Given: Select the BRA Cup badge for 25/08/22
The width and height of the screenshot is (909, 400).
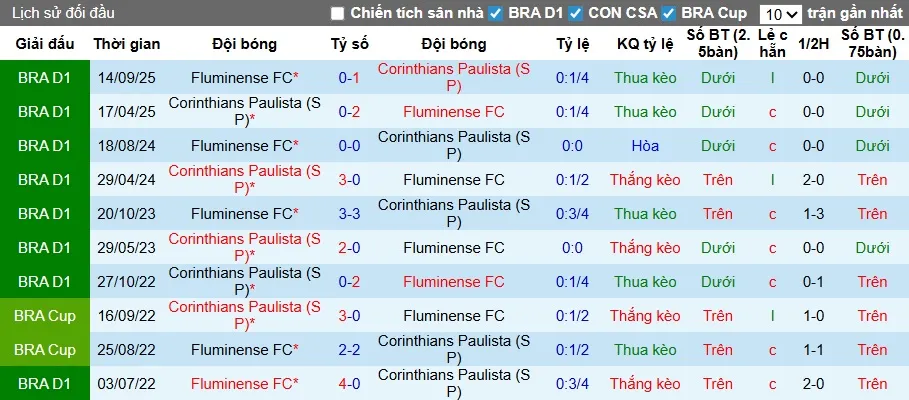Looking at the screenshot, I should point(45,350).
